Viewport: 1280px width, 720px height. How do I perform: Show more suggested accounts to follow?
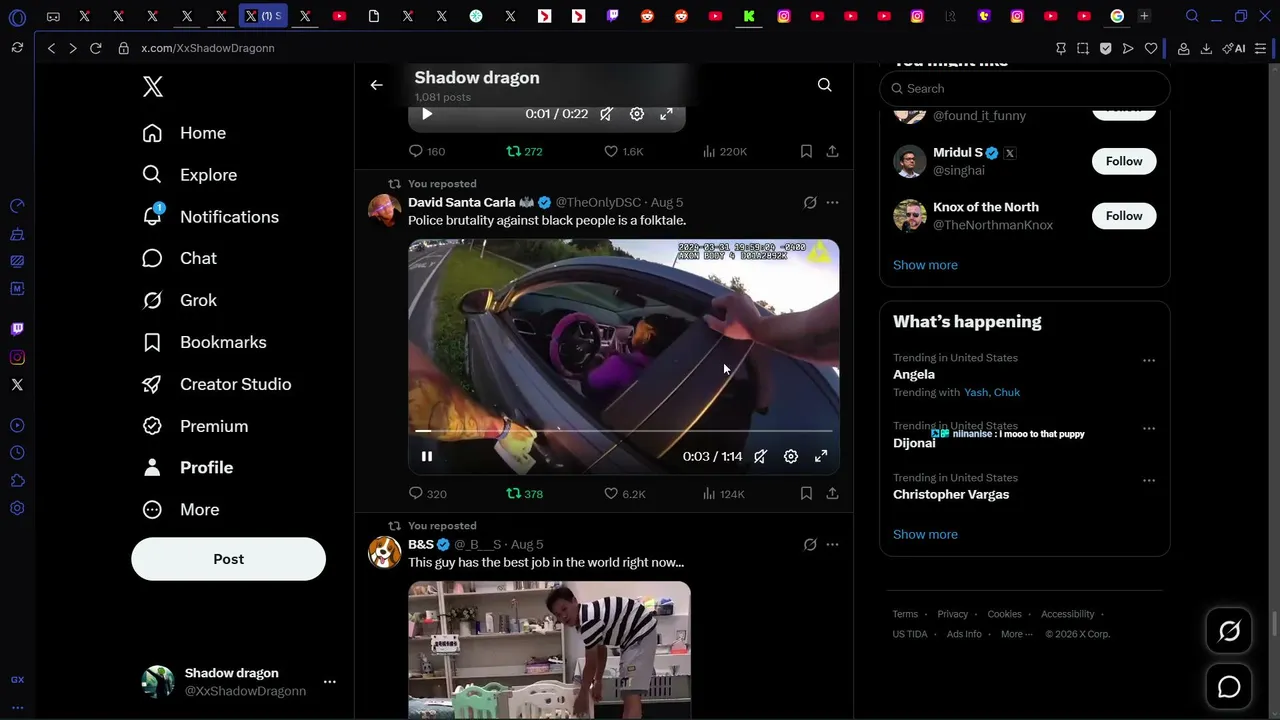coord(925,265)
